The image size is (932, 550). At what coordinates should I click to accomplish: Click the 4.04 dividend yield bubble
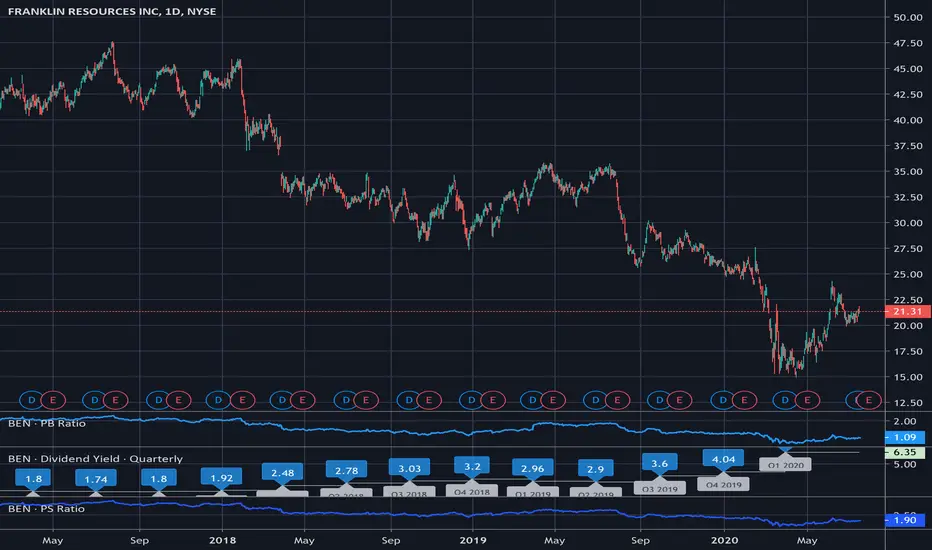[x=723, y=459]
